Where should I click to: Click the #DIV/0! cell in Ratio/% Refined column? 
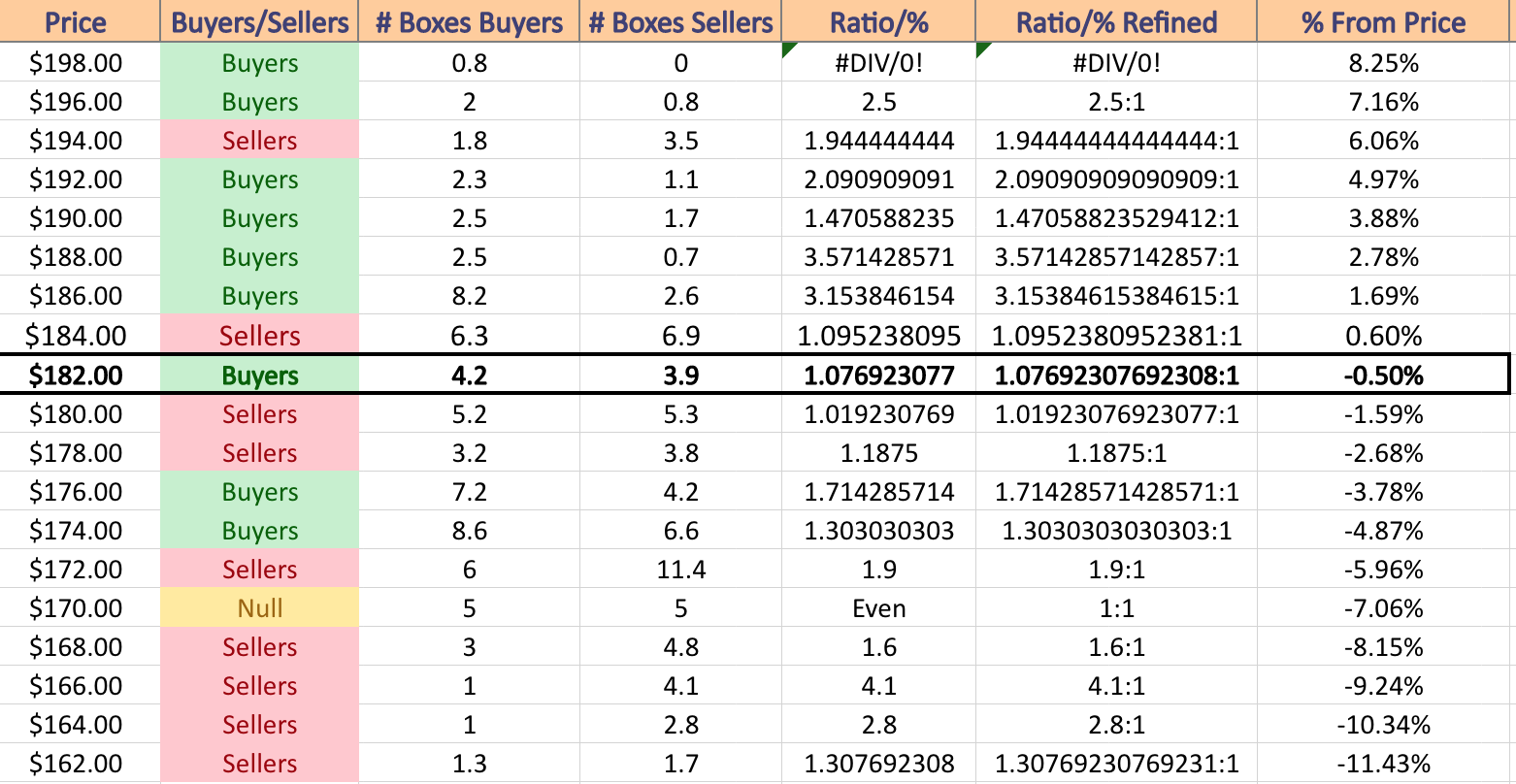(x=1116, y=63)
